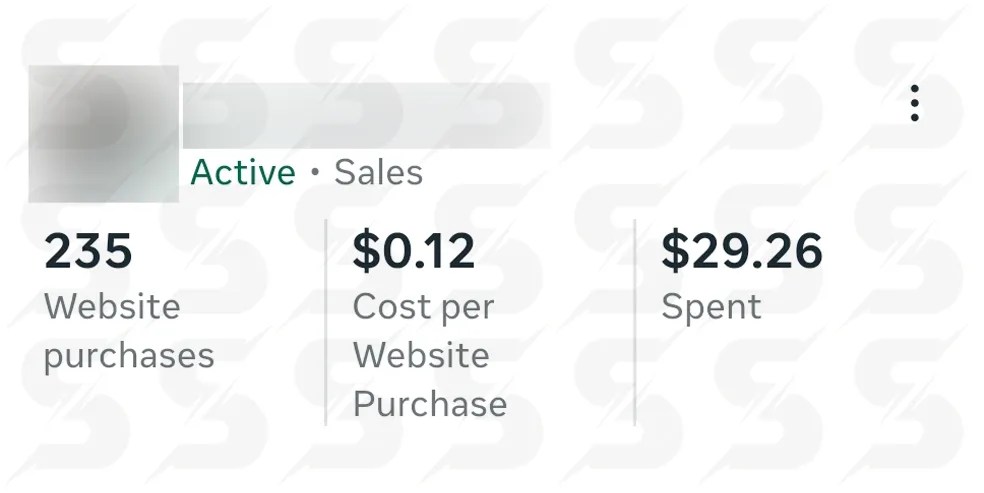
Task: Click the bullet between Active and Sales
Action: 315,173
